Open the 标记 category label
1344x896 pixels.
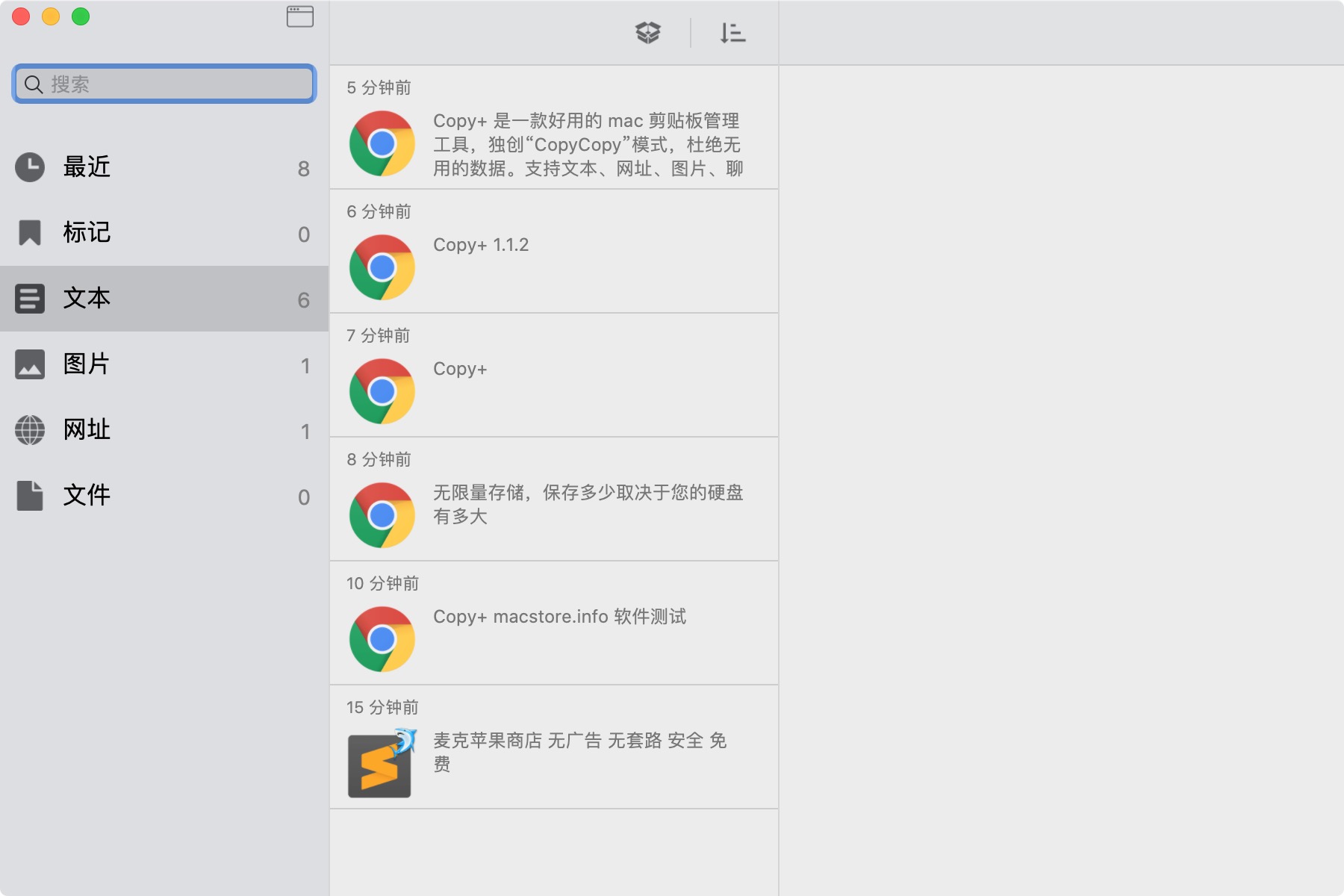[87, 232]
